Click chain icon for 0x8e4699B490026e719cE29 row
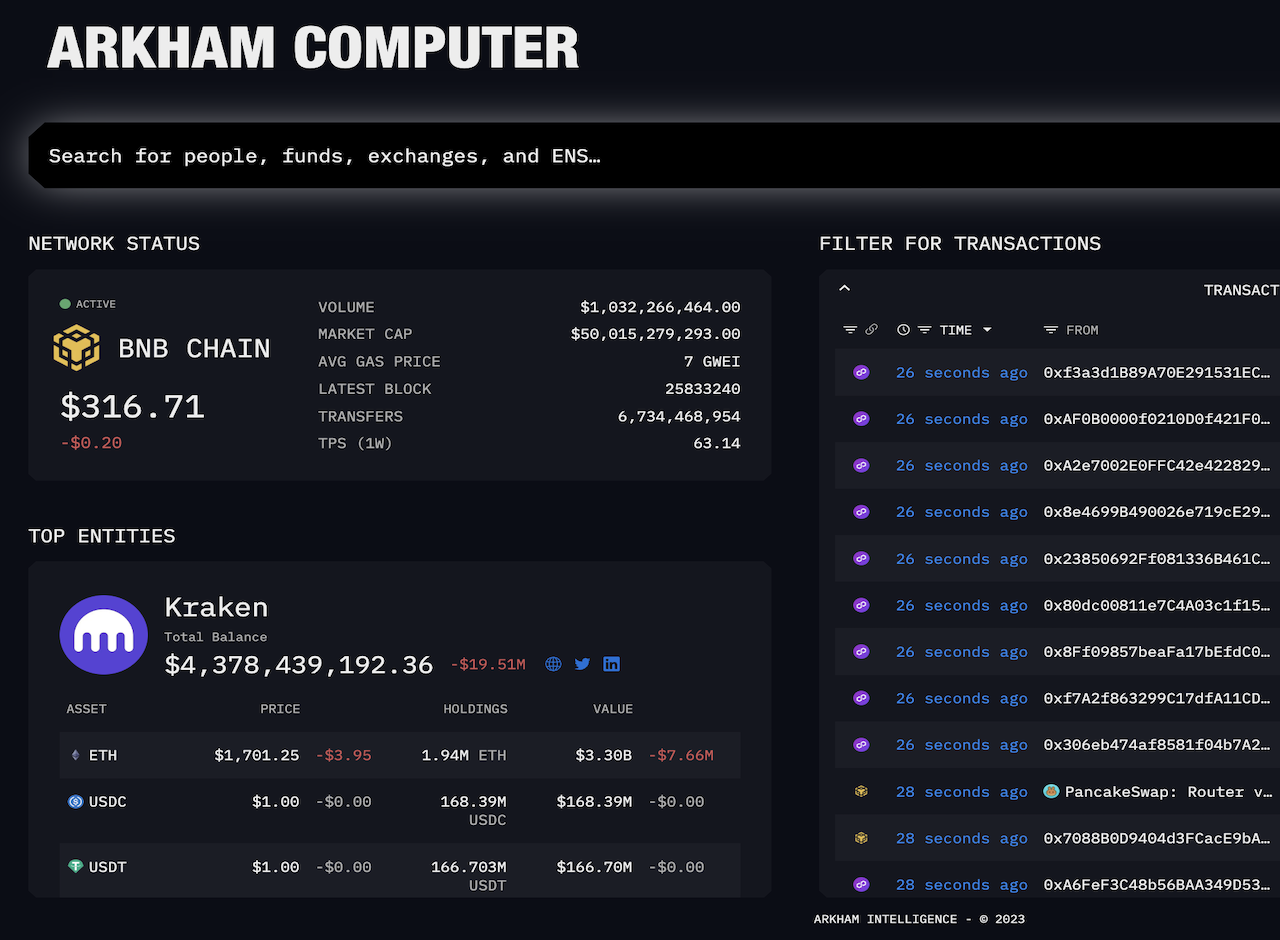Viewport: 1280px width, 940px height. (861, 512)
